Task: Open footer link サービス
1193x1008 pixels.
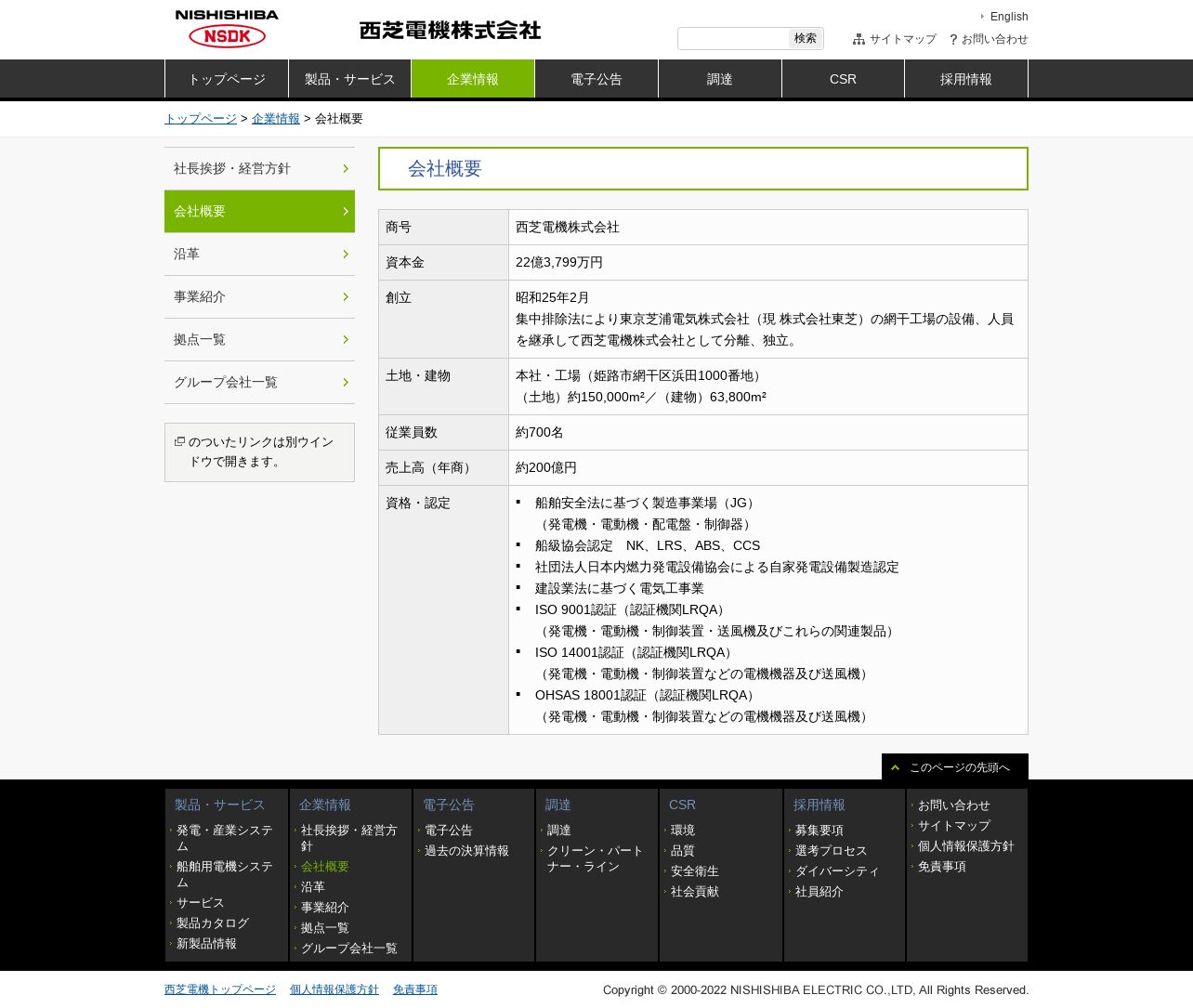Action: [x=201, y=903]
